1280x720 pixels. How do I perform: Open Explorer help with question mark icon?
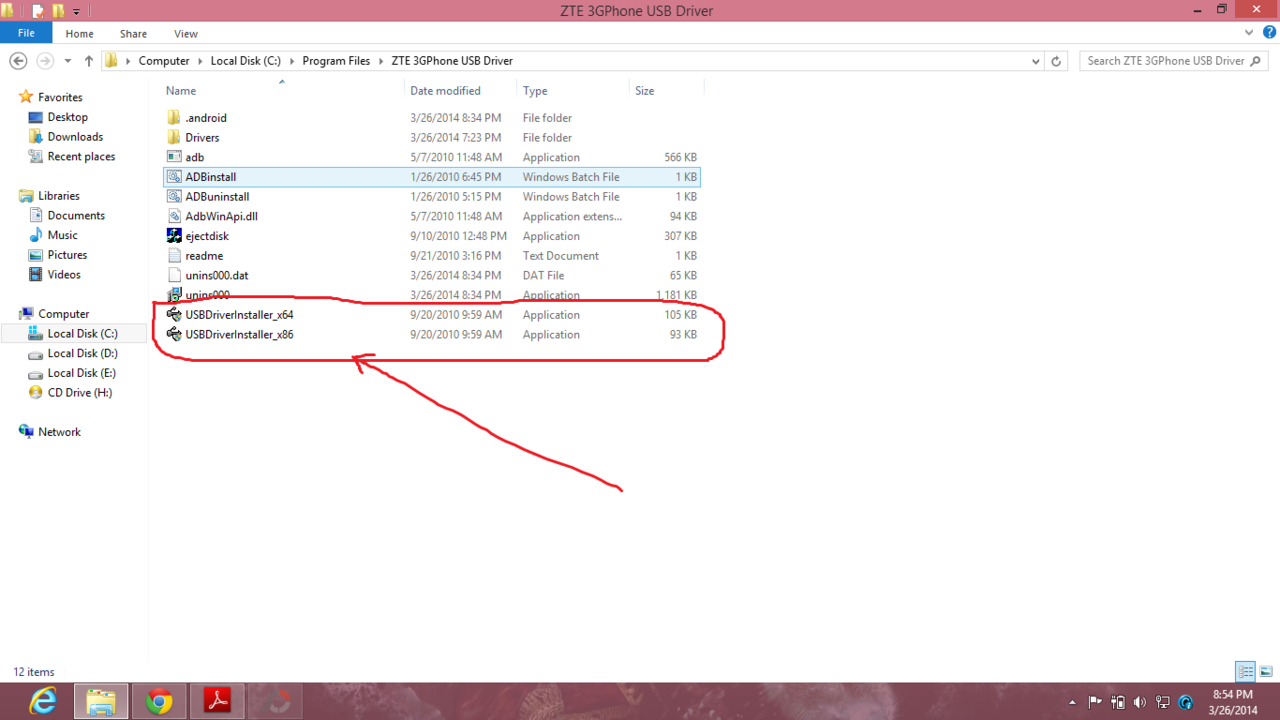(1270, 33)
